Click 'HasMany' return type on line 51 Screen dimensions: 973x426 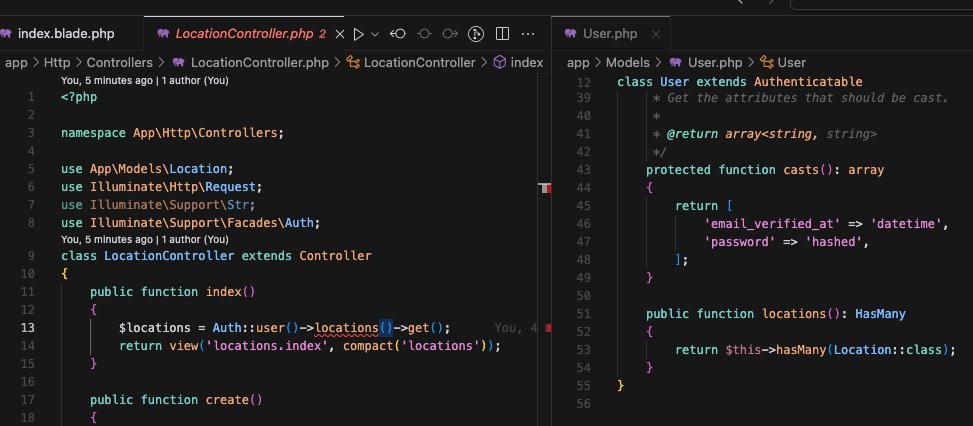(x=881, y=314)
